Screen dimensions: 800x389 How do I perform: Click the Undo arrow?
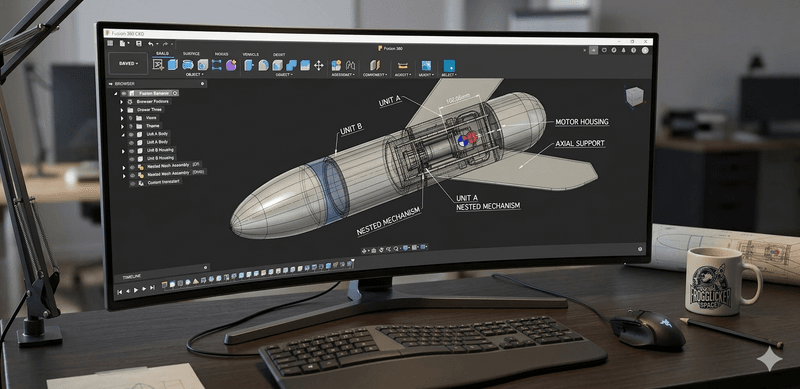[x=151, y=44]
